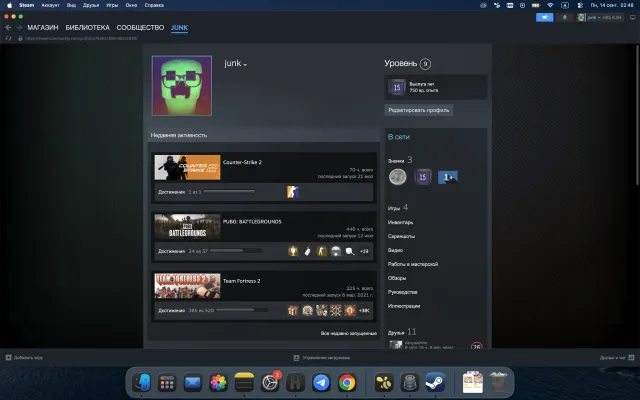Open the Скриншоты link
The width and height of the screenshot is (640, 400).
[401, 236]
